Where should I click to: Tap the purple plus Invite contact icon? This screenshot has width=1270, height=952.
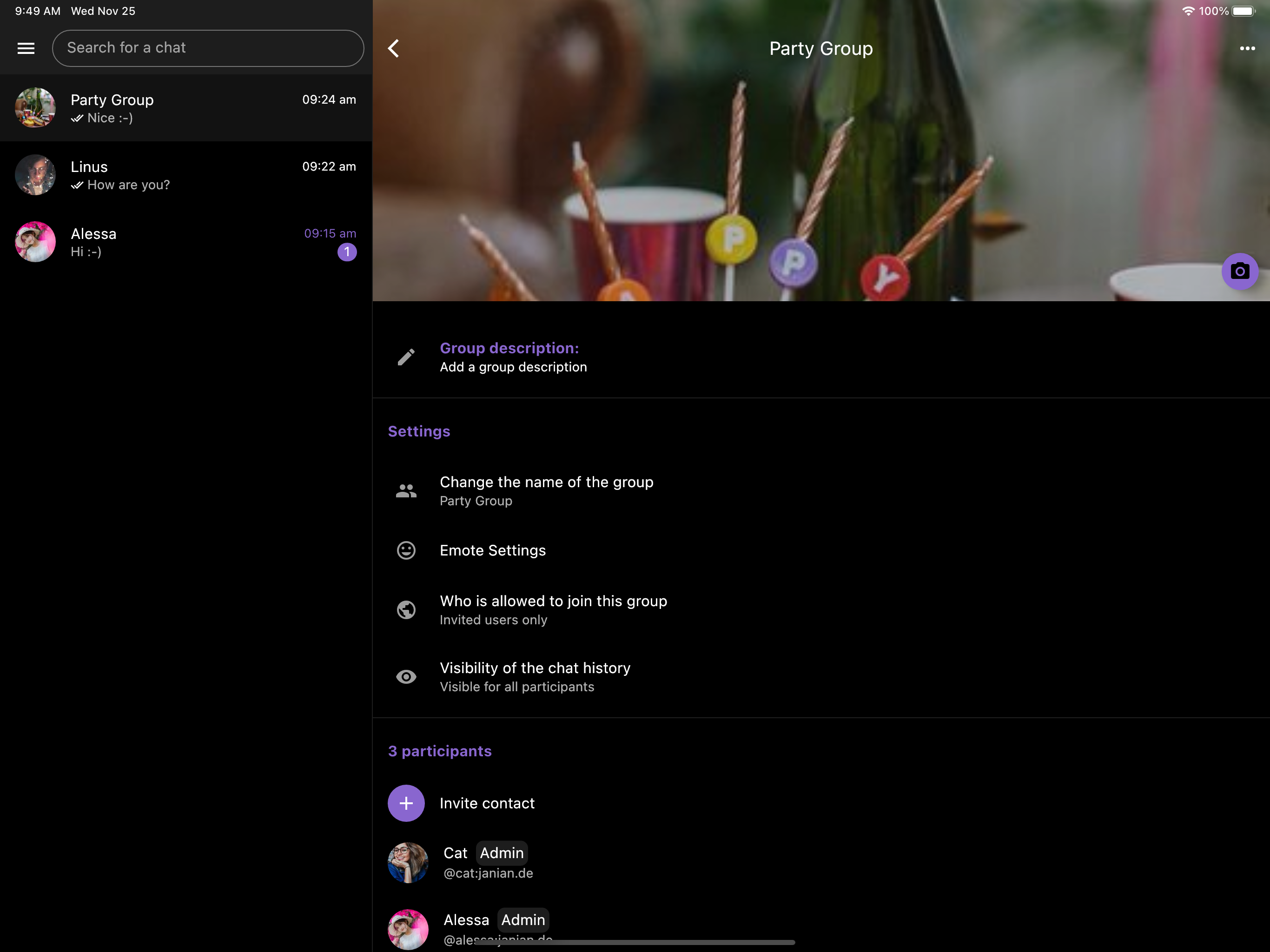coord(406,803)
